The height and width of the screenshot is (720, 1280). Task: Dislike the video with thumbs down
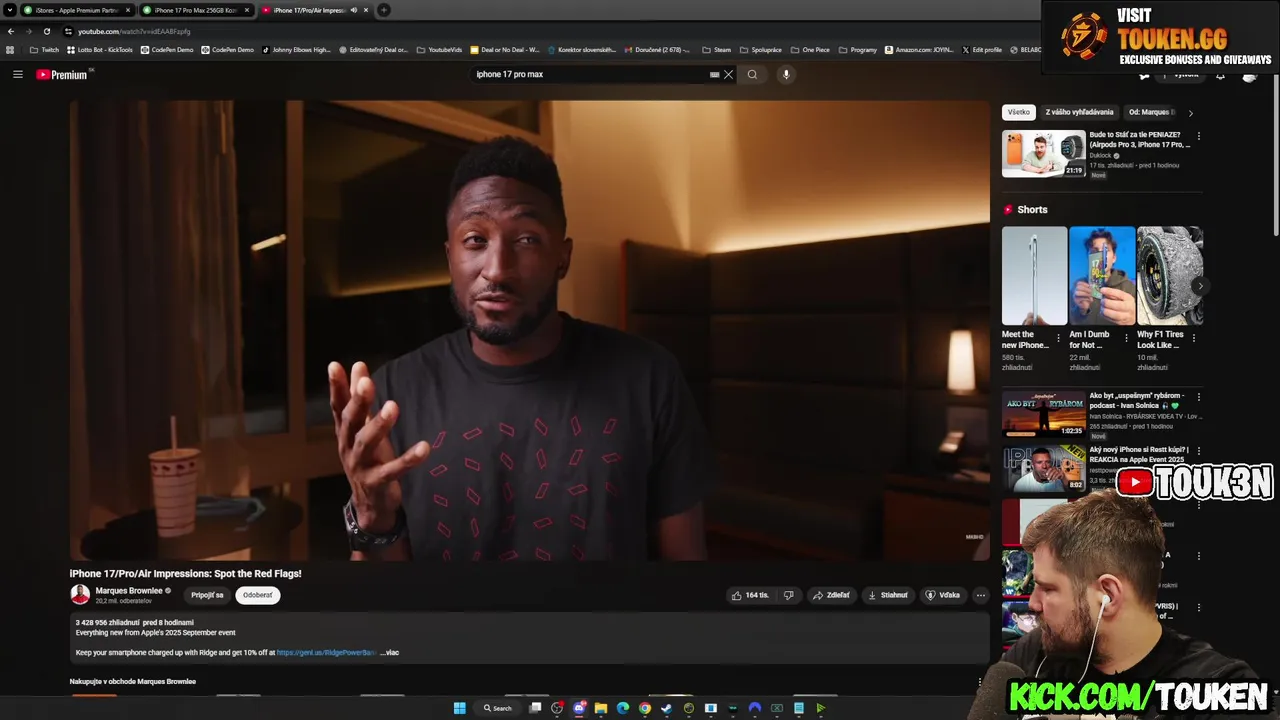(788, 595)
